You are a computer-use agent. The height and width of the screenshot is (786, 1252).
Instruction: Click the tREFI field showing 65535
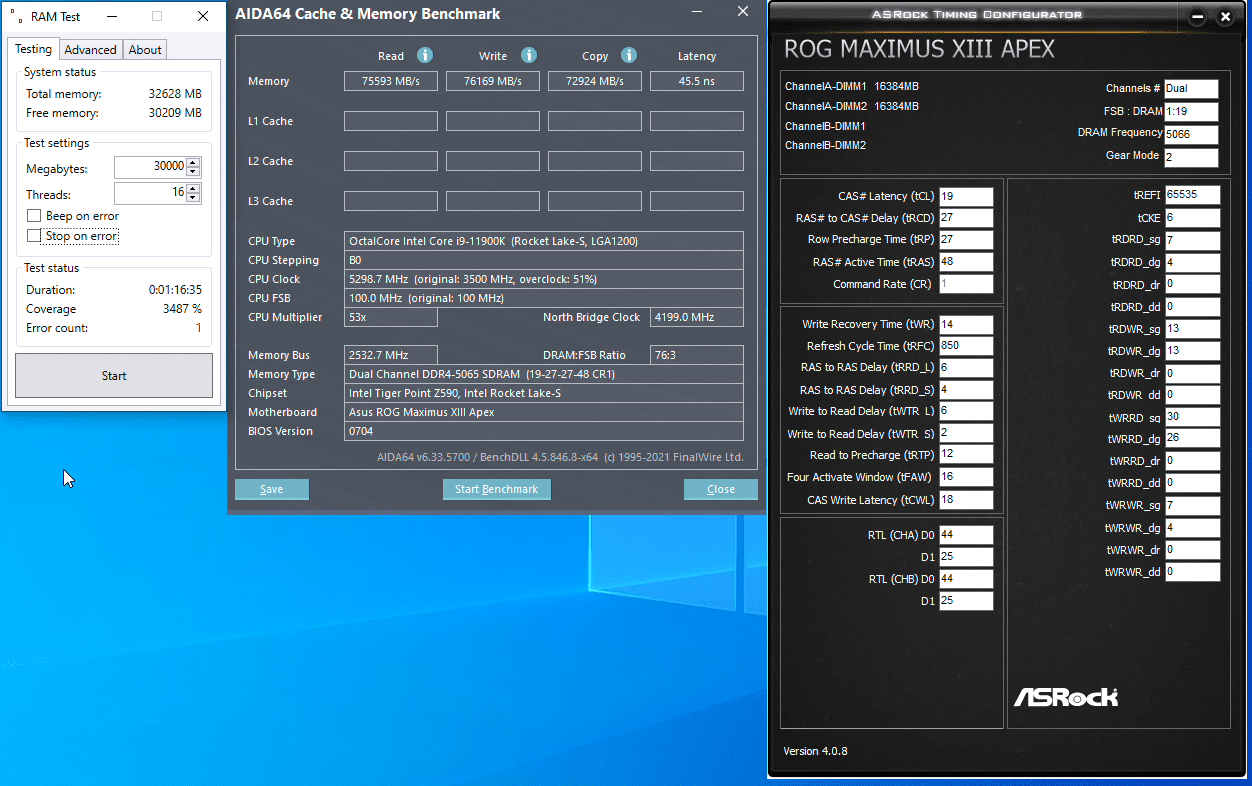[1192, 195]
